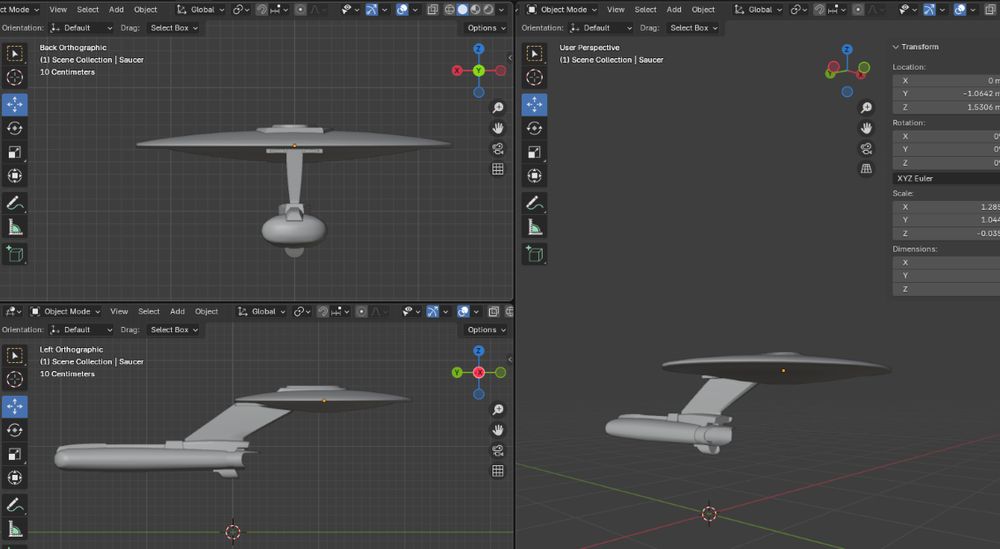Open Object menu in User Perspective header

pos(703,10)
